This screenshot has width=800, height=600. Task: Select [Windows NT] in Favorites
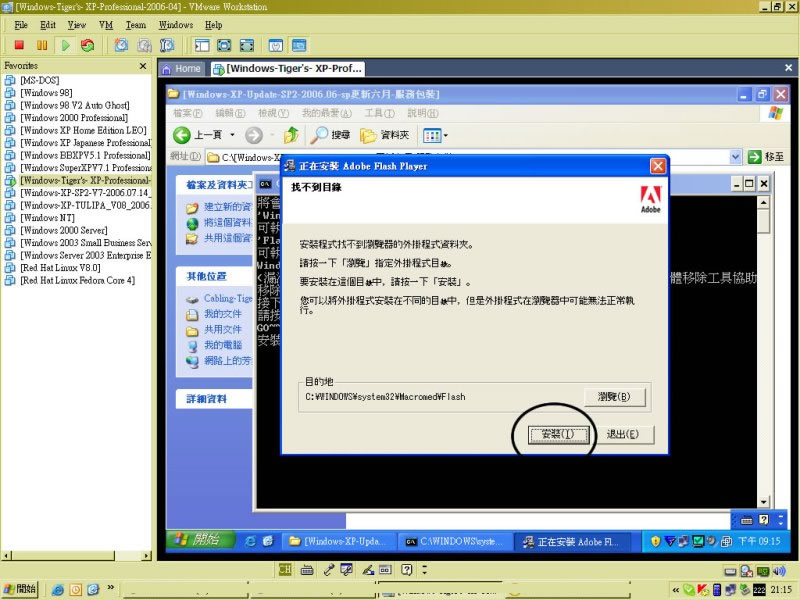(47, 218)
